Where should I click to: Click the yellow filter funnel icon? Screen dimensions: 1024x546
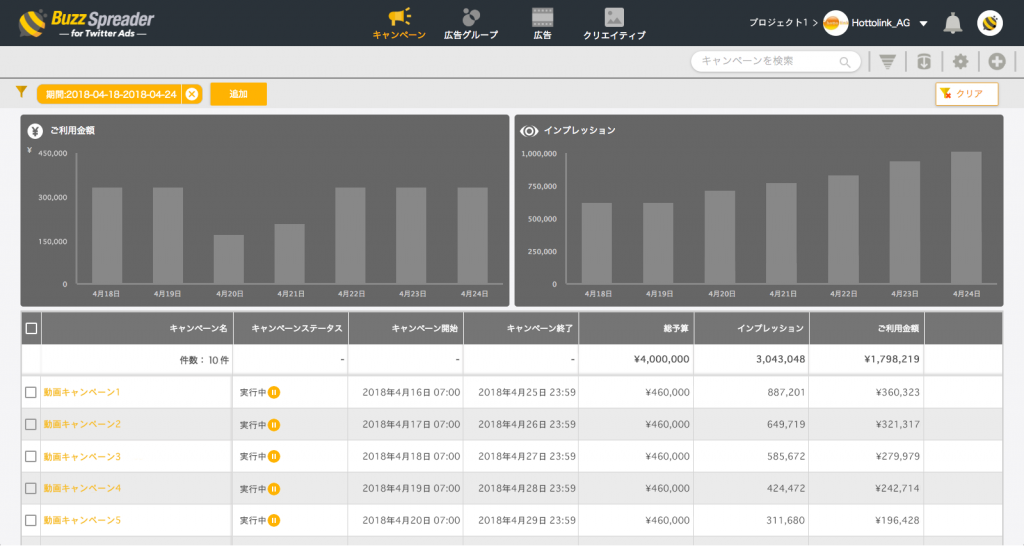coord(22,92)
